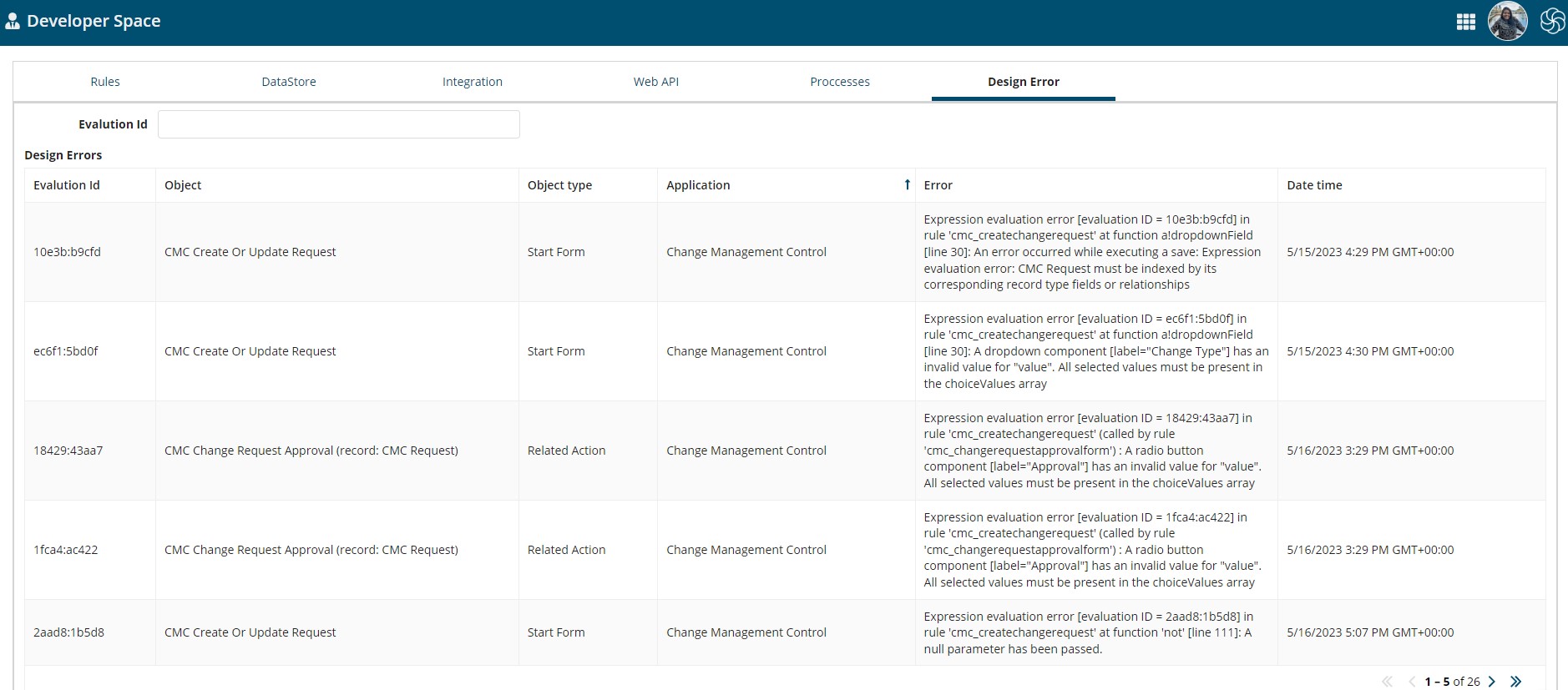Click the 1 - 5 of 26 page indicator
Image resolution: width=1568 pixels, height=690 pixels.
click(1452, 682)
